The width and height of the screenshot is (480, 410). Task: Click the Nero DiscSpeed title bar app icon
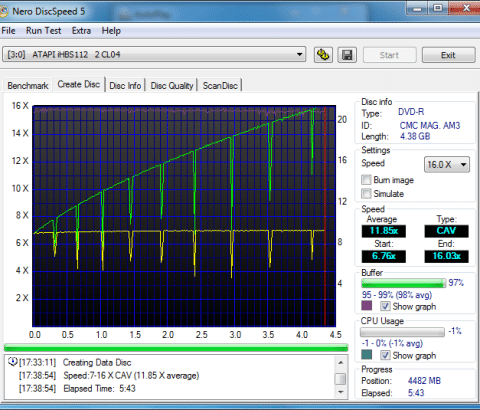click(x=3, y=12)
